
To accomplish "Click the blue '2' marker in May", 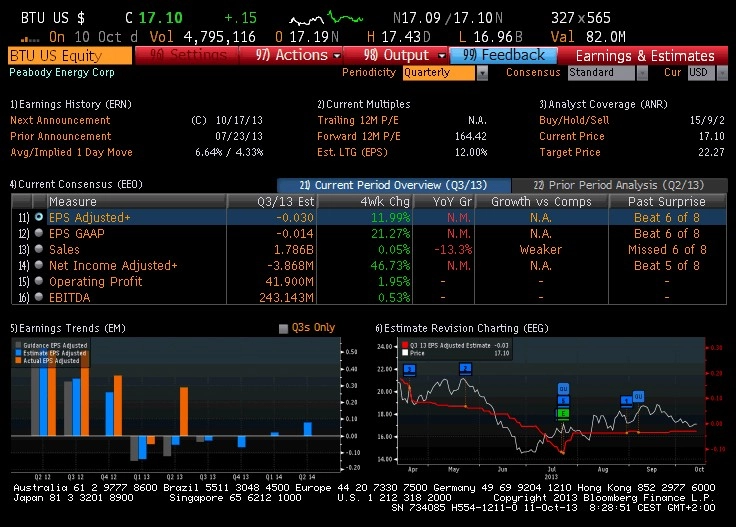I will (465, 368).
